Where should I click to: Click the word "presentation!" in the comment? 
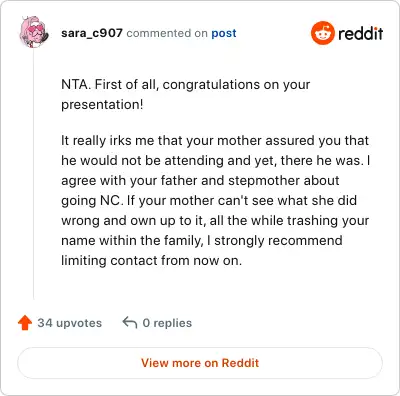click(102, 105)
